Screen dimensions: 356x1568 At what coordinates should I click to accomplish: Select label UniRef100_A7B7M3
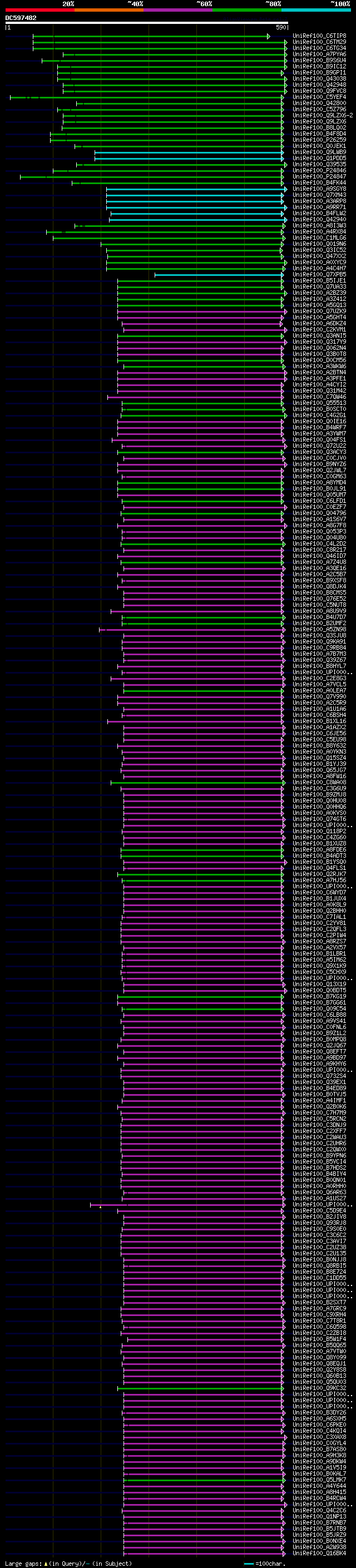[x=319, y=653]
